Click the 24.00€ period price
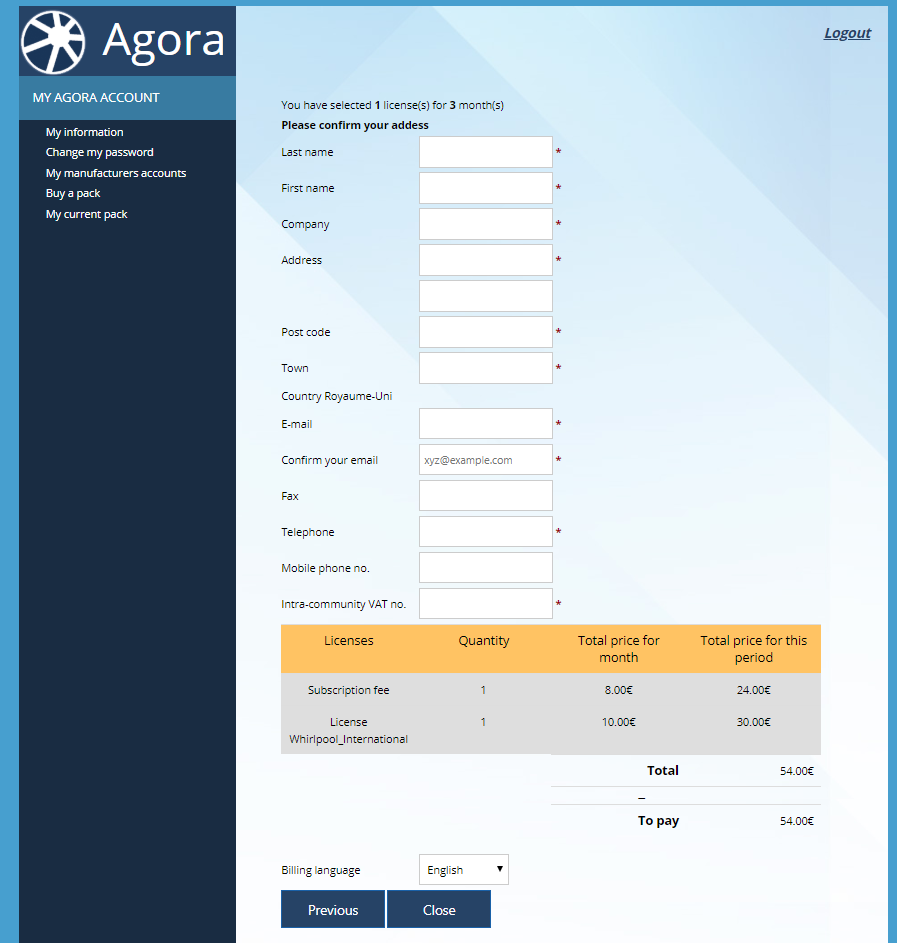 tap(754, 690)
